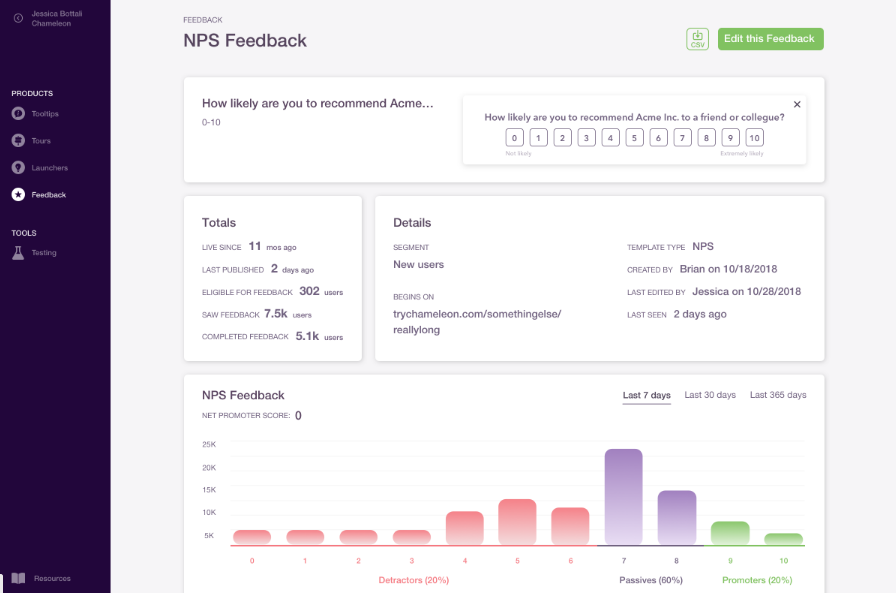Click the pink bar for score 5
This screenshot has width=896, height=593.
coord(517,522)
